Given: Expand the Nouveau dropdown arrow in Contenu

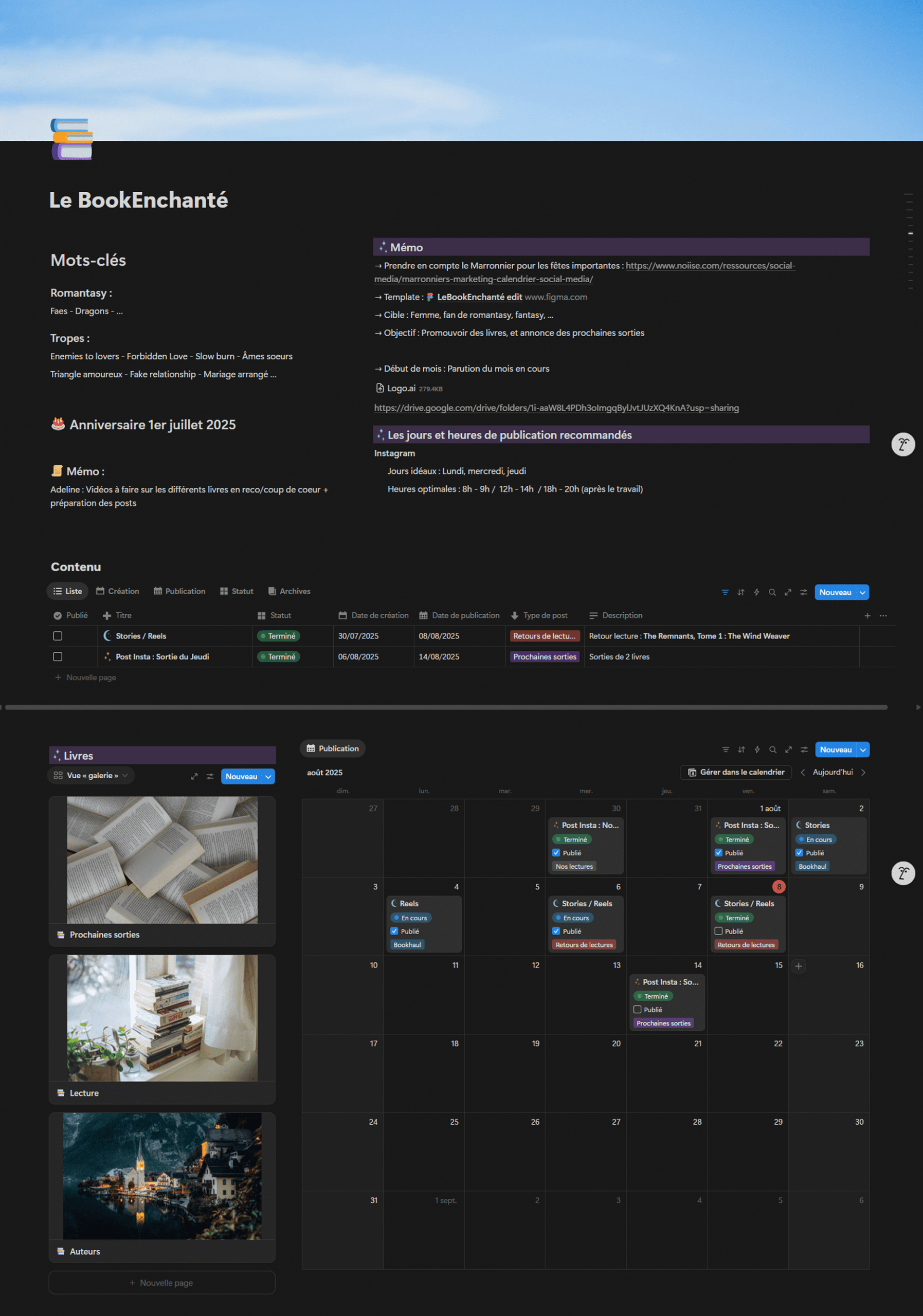Looking at the screenshot, I should (862, 592).
